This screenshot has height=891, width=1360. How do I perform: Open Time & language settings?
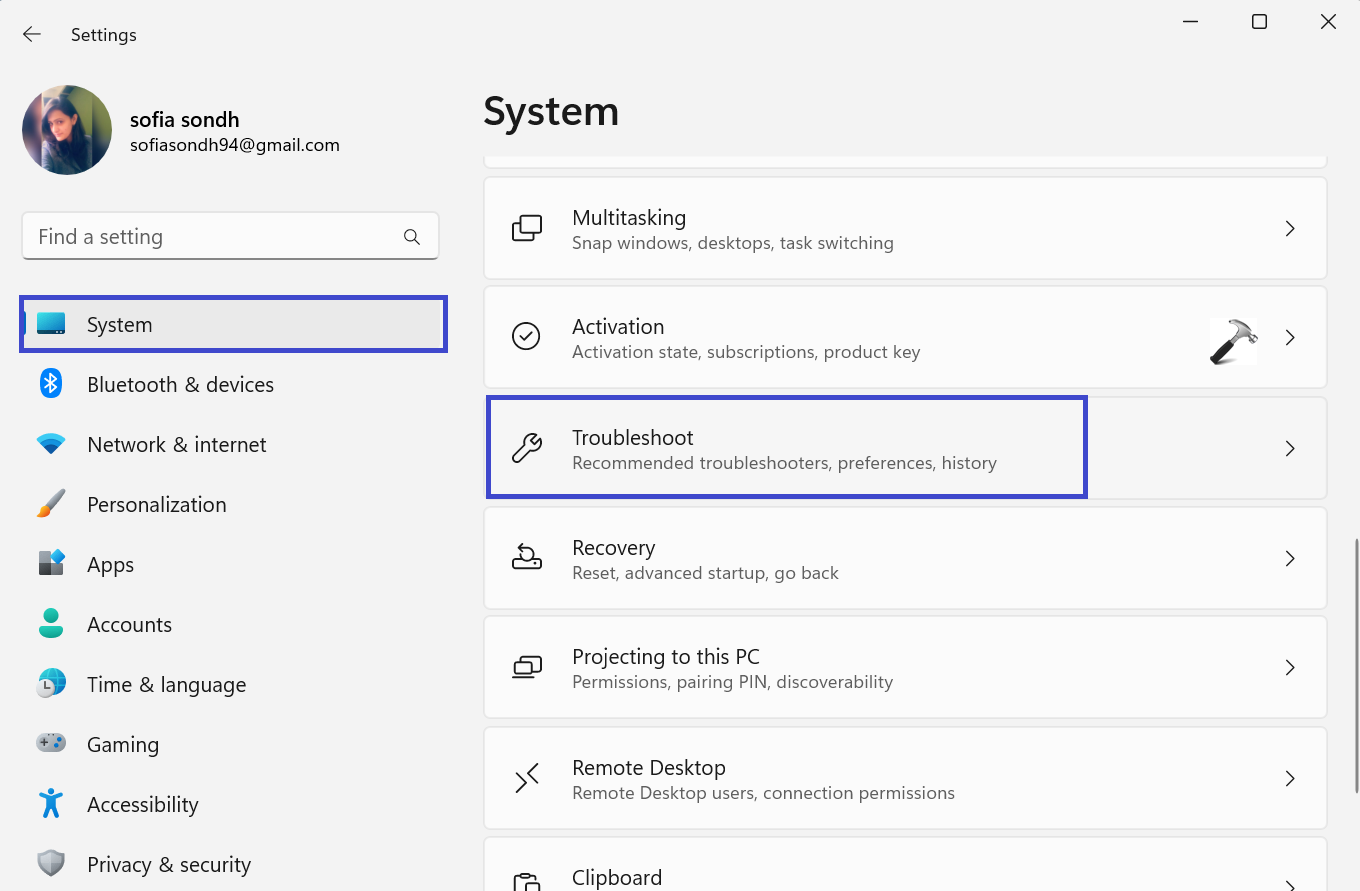(166, 685)
